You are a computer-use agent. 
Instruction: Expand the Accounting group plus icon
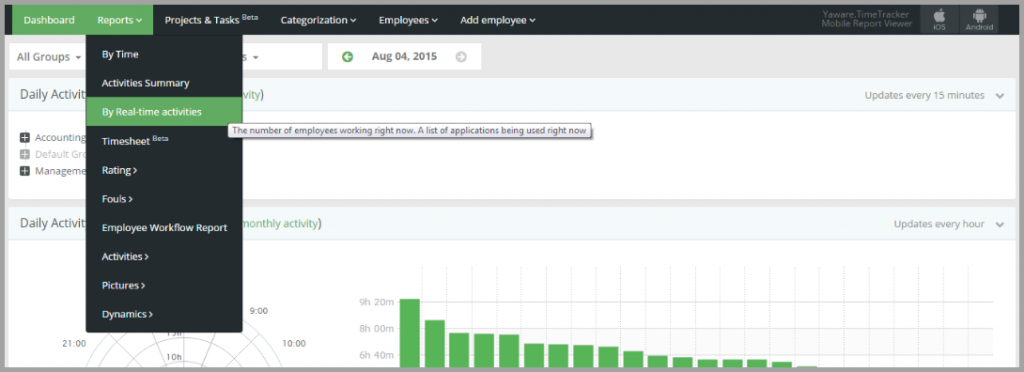25,138
